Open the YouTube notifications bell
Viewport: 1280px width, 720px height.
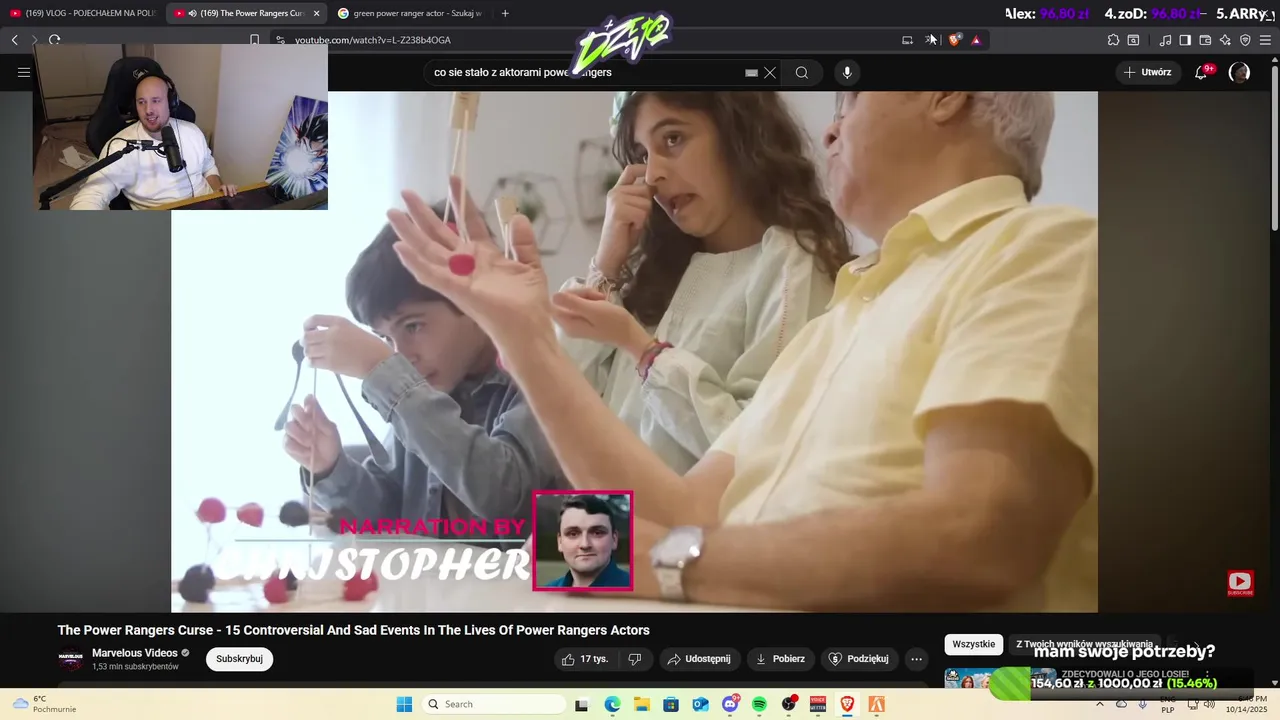click(x=1202, y=72)
